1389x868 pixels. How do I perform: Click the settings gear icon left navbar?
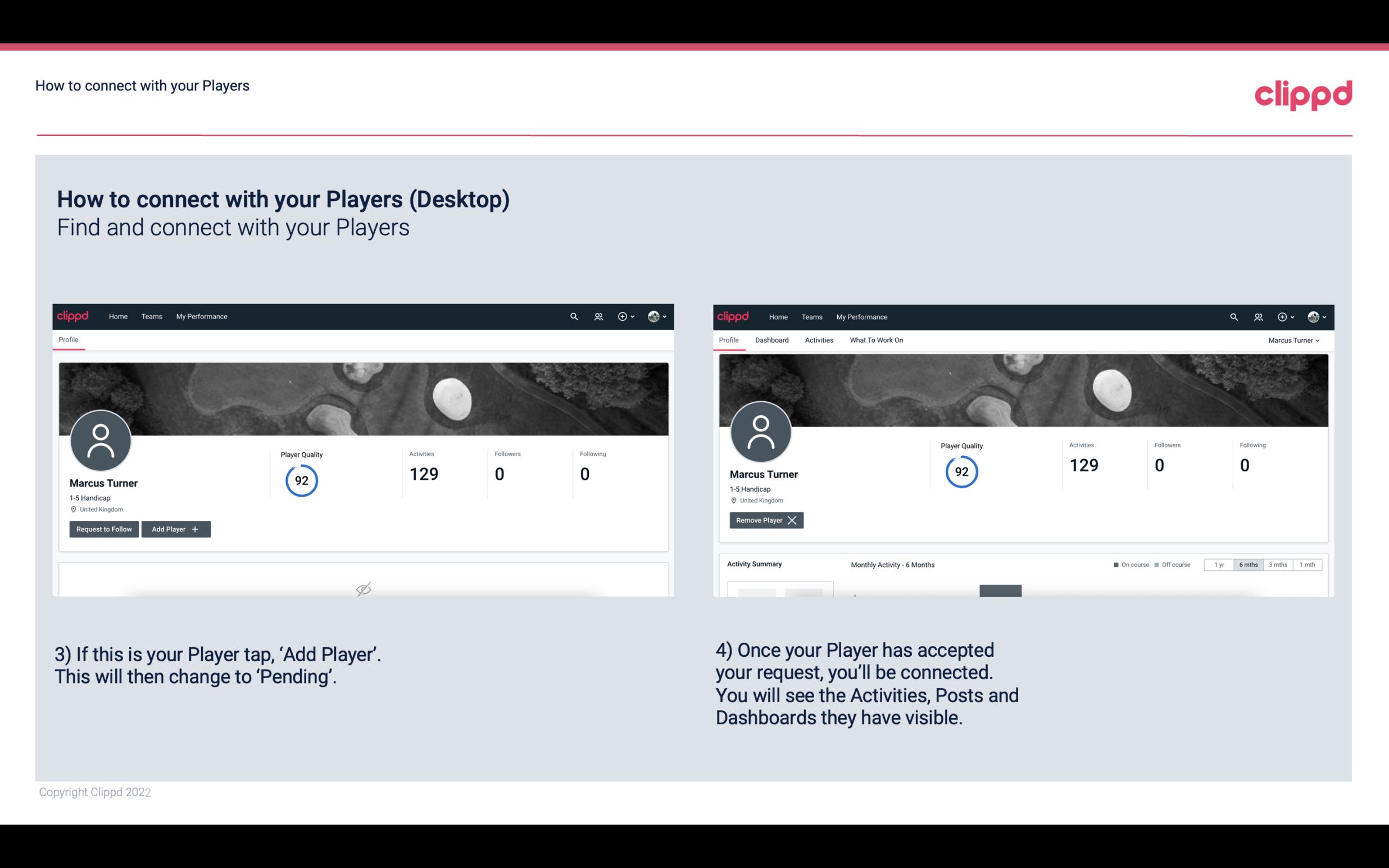623,316
